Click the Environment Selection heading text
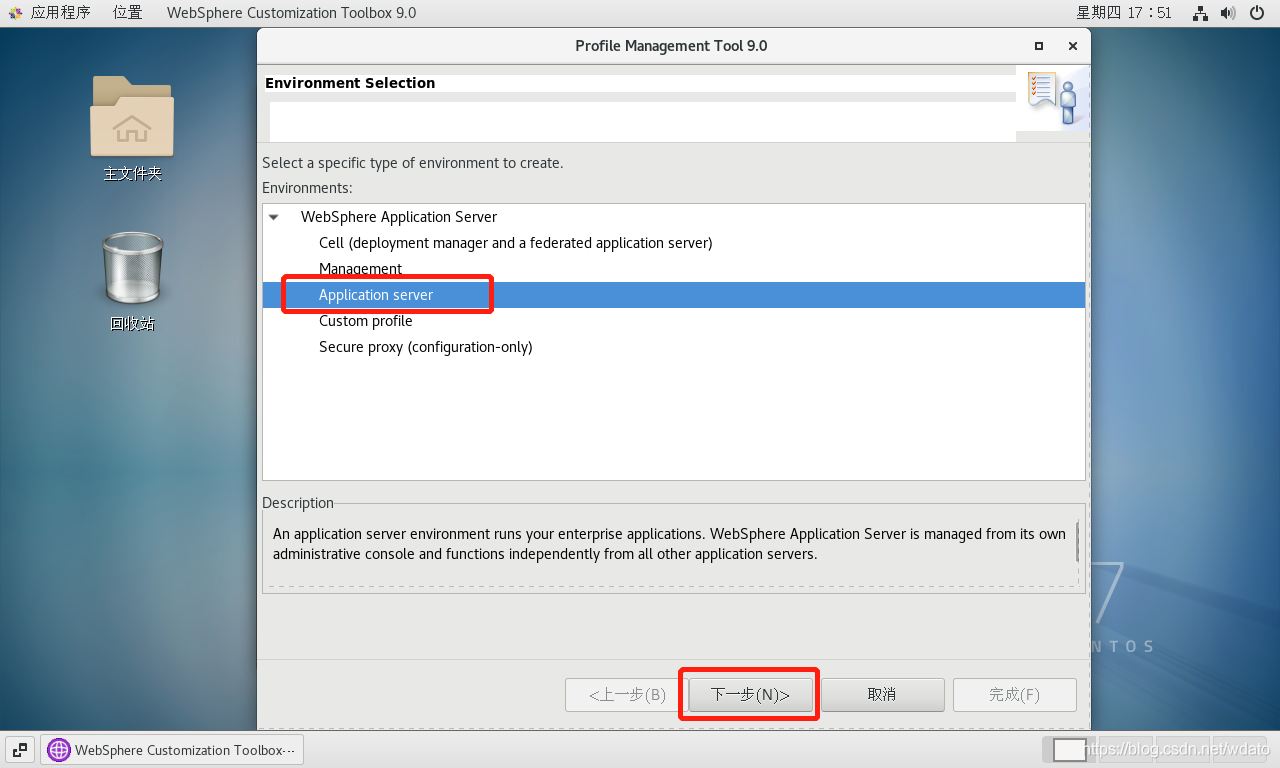 (x=350, y=83)
